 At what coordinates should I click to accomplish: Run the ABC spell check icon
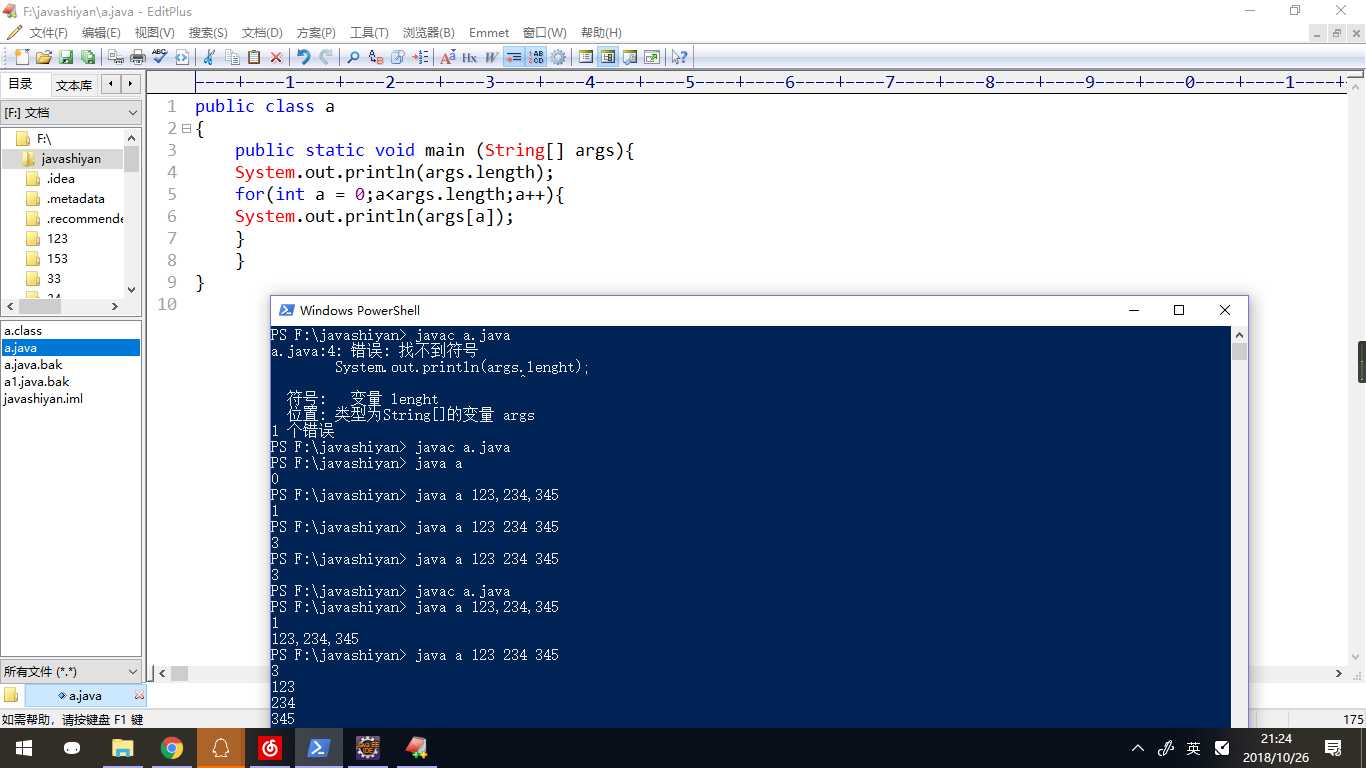tap(160, 57)
